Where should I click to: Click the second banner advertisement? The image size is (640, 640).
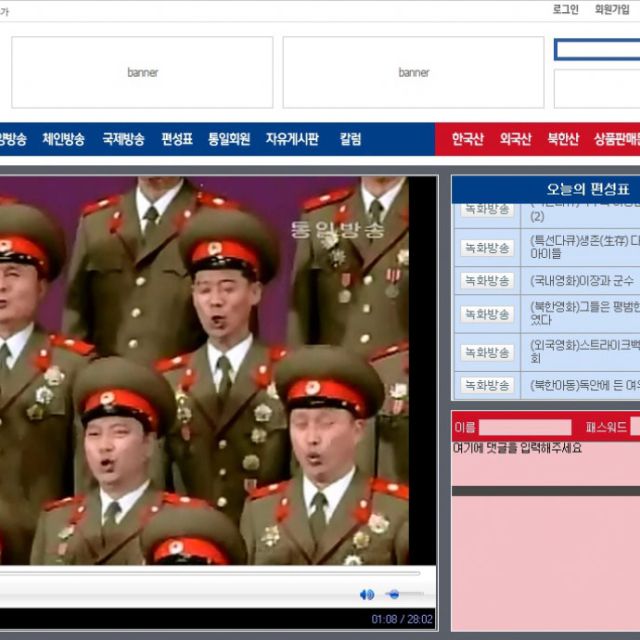click(413, 72)
